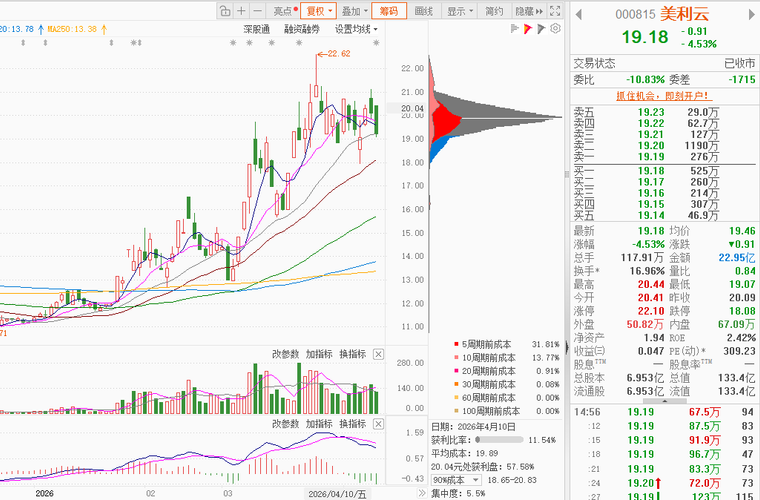Image resolution: width=760 pixels, height=500 pixels.
Task: Switch to 简约 simple mode
Action: pyautogui.click(x=494, y=11)
